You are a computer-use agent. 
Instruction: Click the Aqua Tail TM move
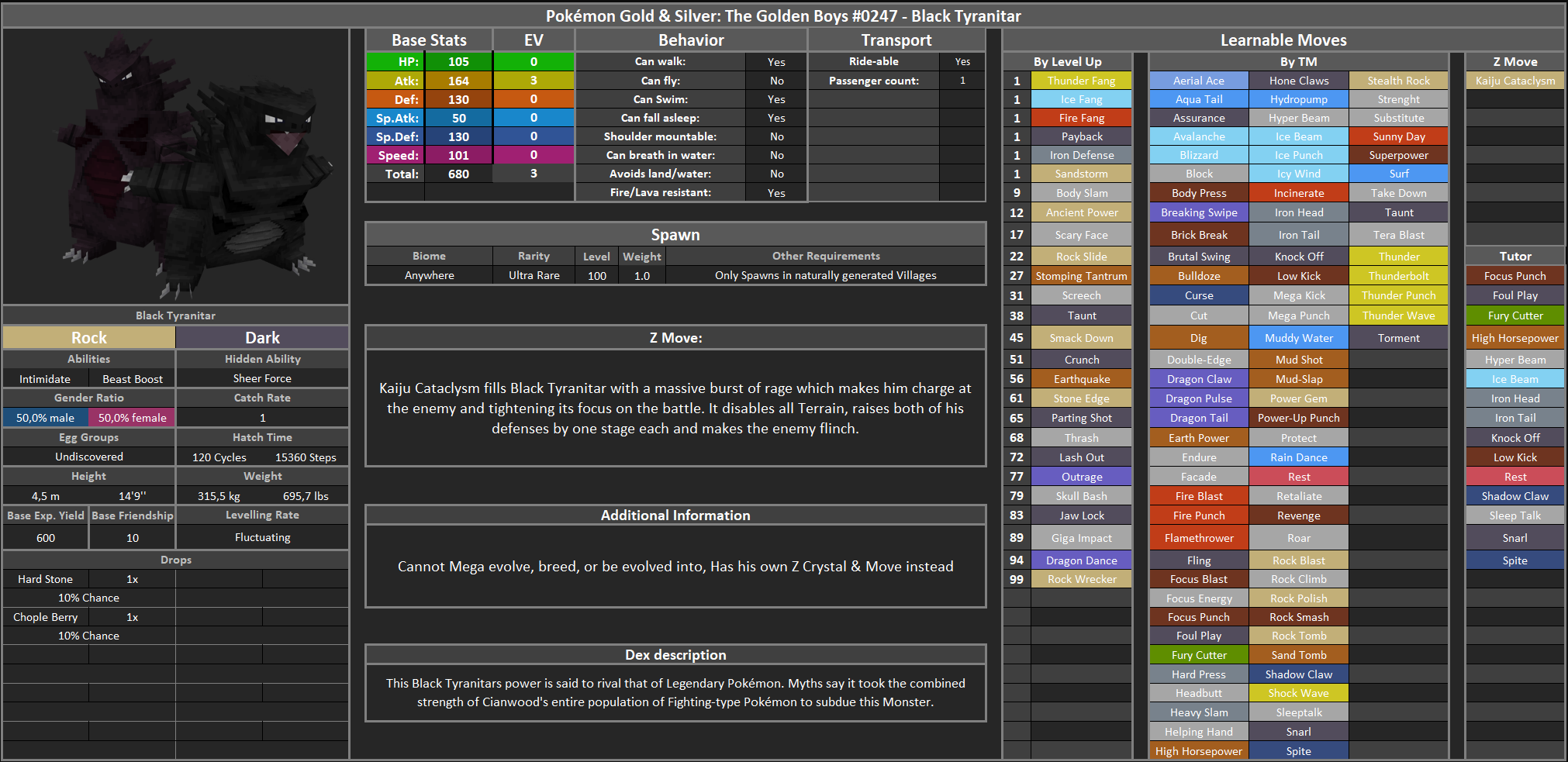(x=1199, y=99)
